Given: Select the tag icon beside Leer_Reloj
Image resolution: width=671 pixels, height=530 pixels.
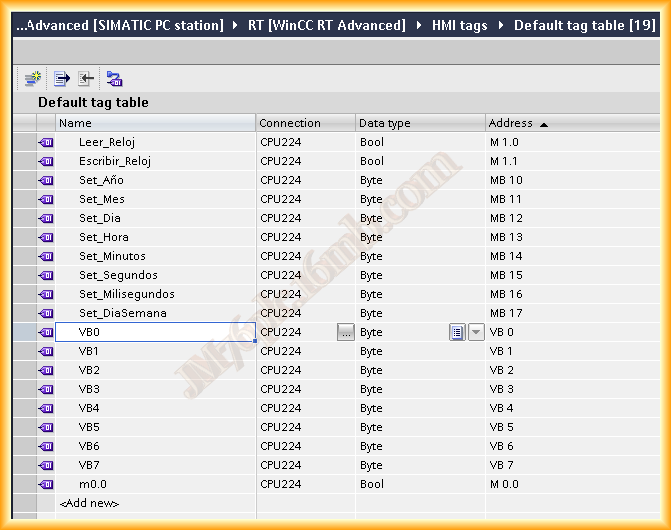Looking at the screenshot, I should click(46, 142).
